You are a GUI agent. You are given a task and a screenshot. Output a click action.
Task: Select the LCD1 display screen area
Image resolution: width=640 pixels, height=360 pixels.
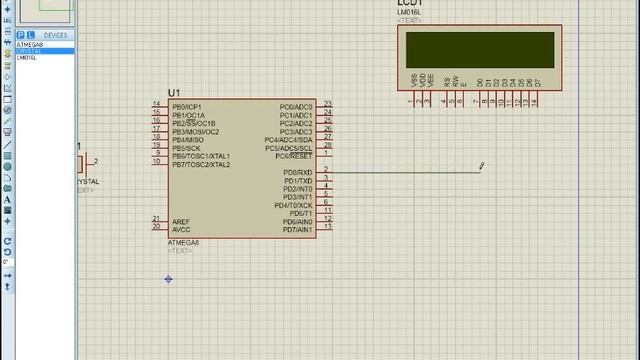click(x=480, y=50)
